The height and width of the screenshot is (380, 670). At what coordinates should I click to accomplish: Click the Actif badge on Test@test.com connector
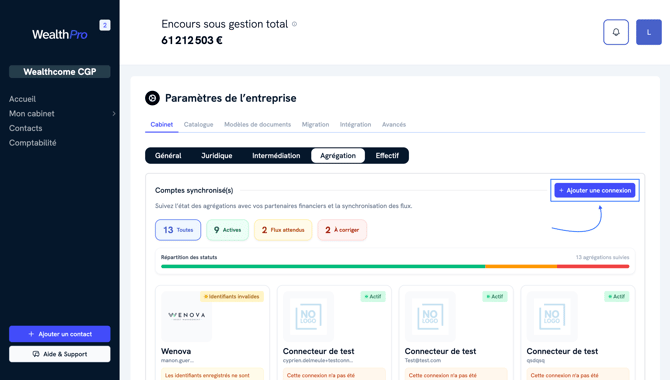(x=495, y=296)
